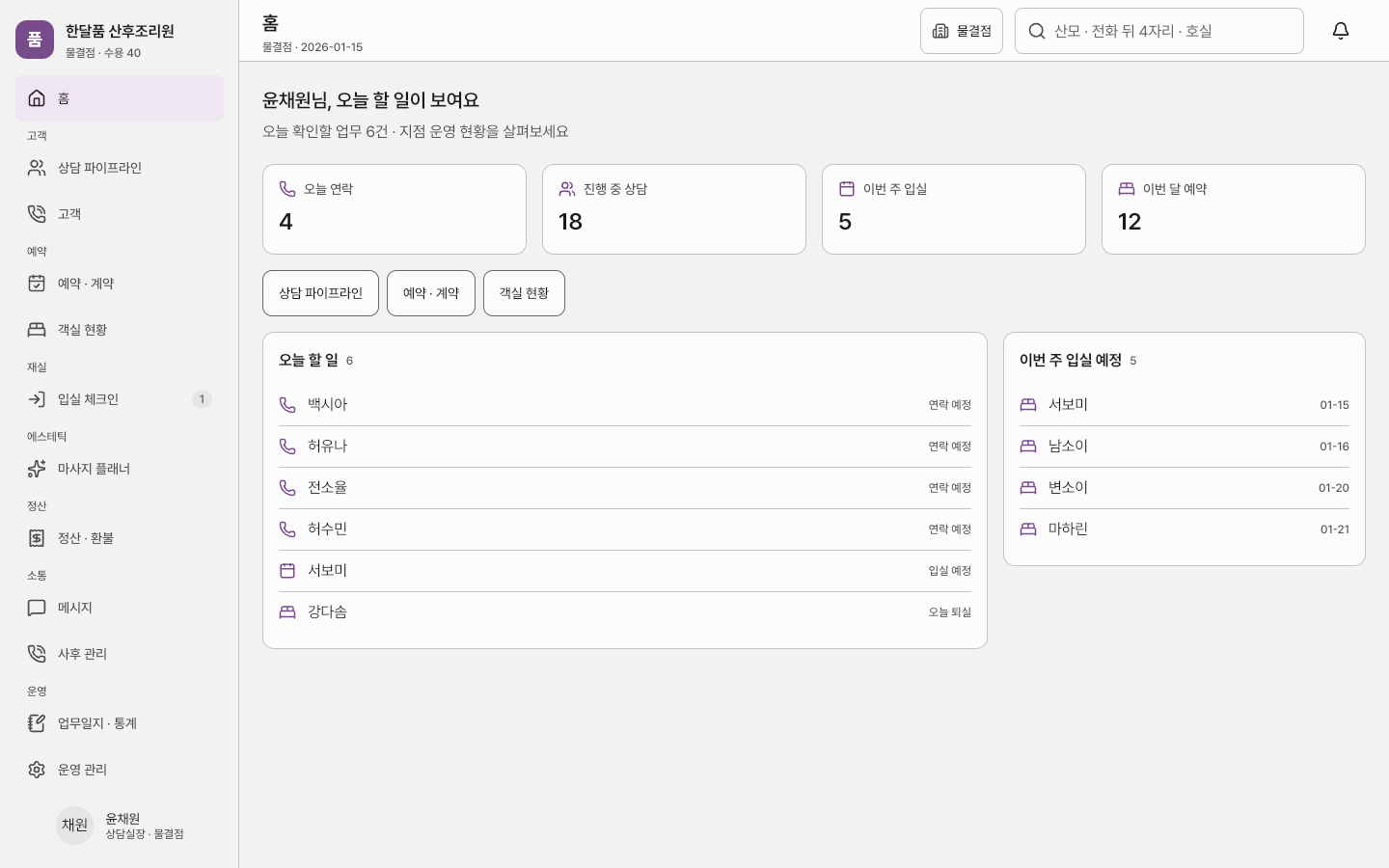Screen dimensions: 1389x868
Task: Click the 예약·계약 shortcut button
Action: 431,293
